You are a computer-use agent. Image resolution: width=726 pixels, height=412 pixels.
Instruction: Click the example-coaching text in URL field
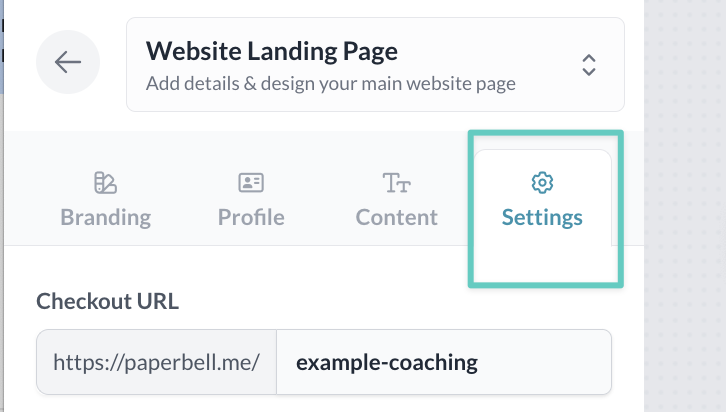pos(386,362)
